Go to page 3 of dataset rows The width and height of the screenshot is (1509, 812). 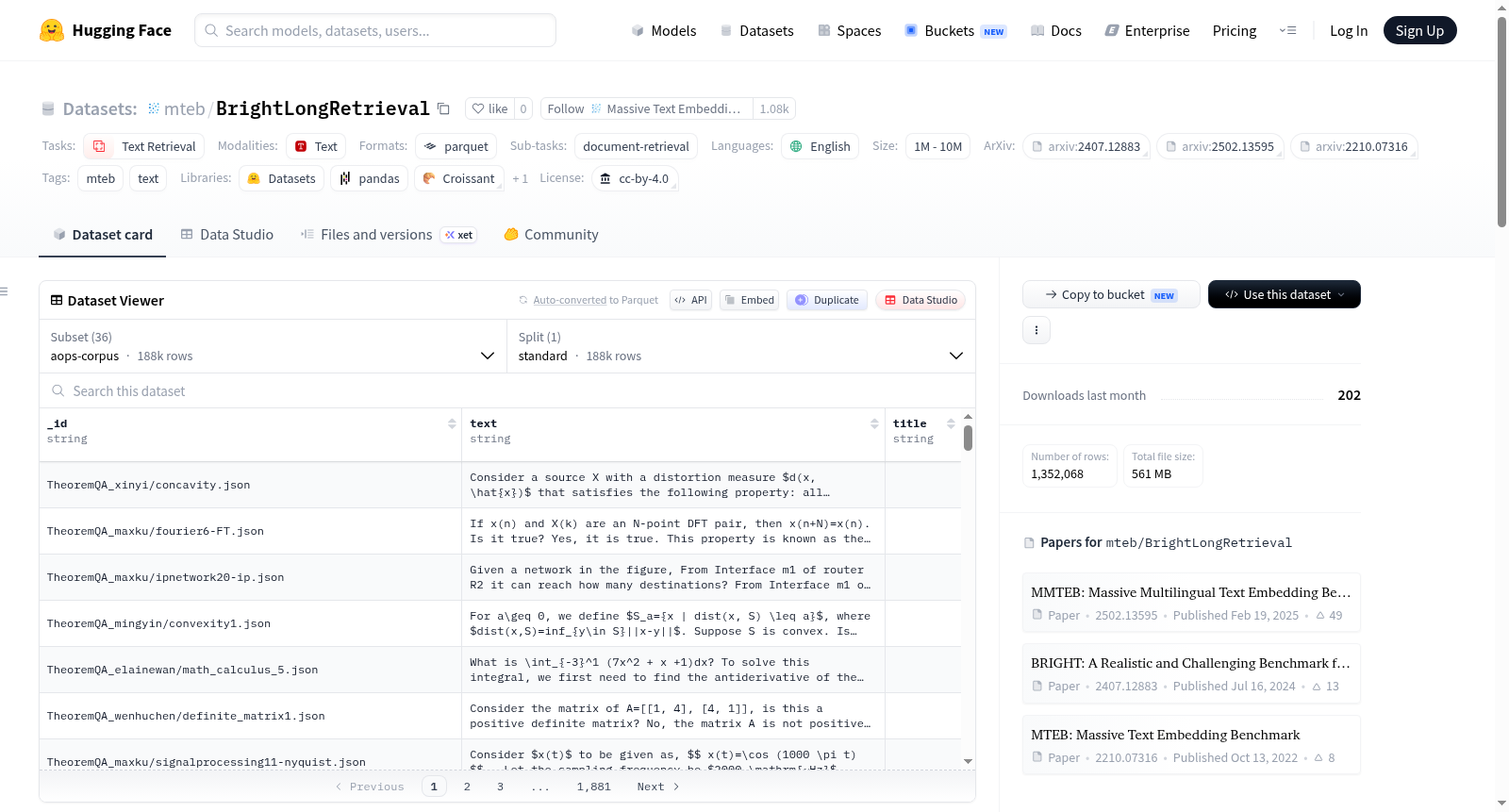click(x=500, y=787)
